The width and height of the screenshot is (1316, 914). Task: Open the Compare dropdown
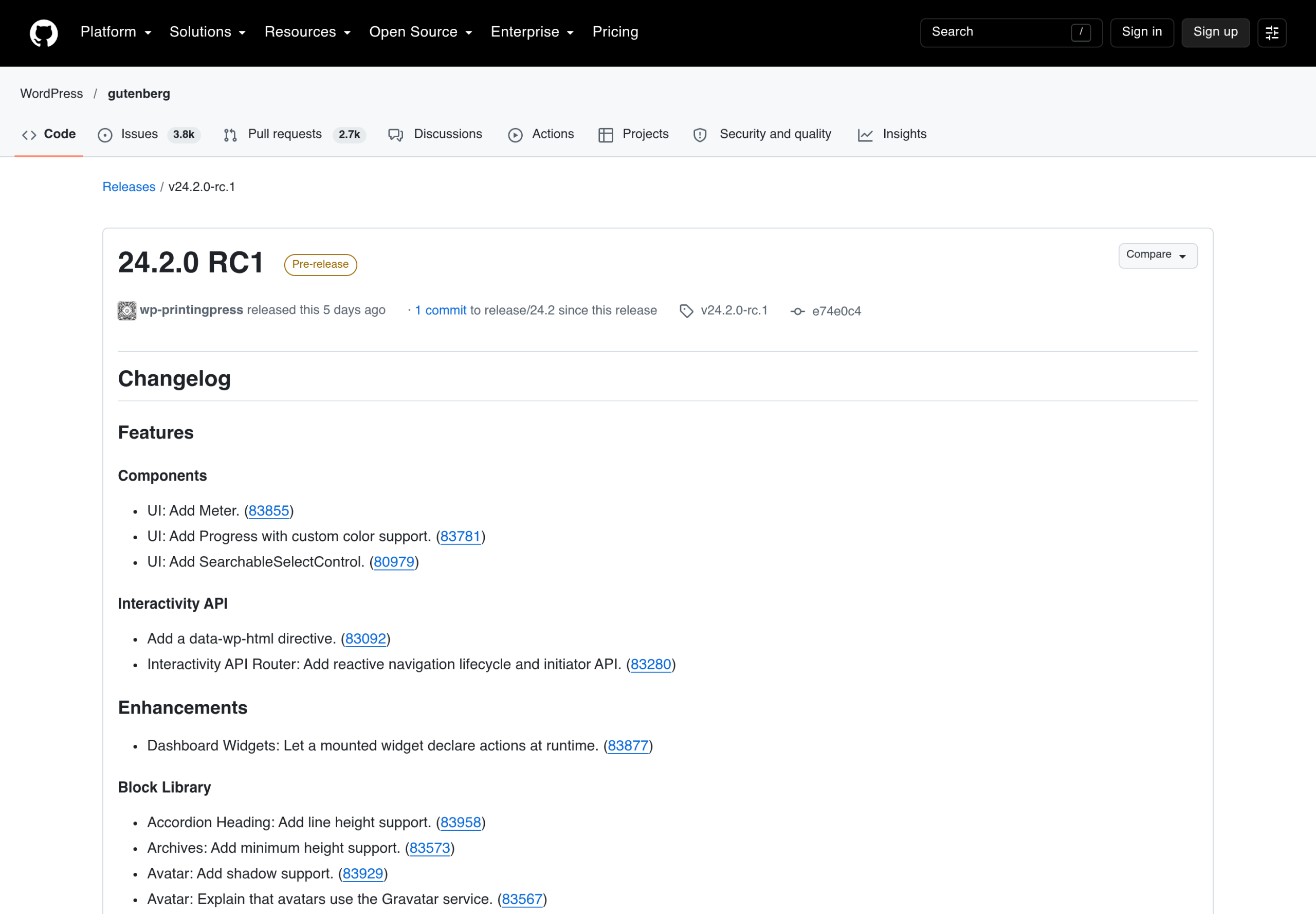click(1158, 255)
